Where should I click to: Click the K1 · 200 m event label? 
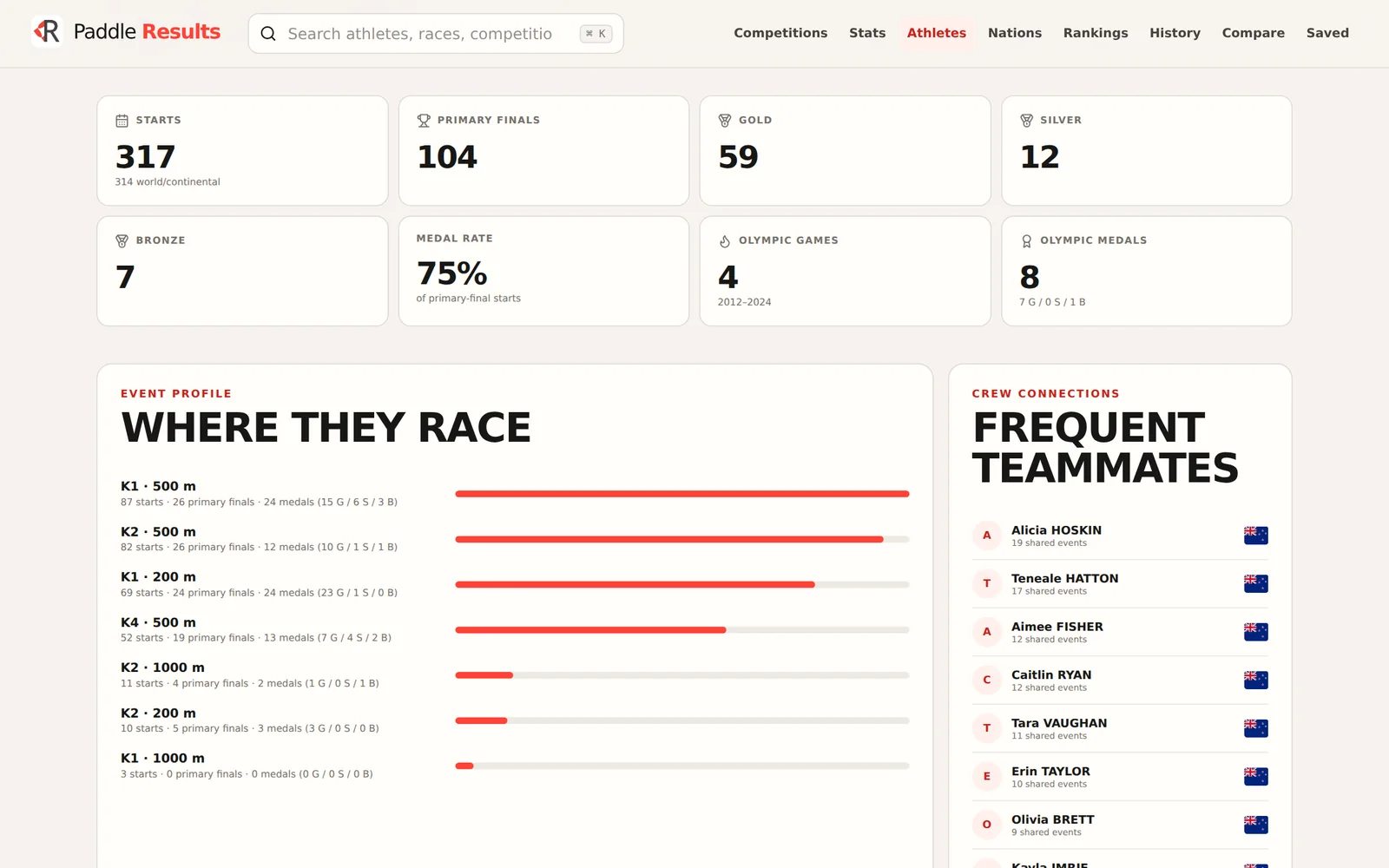click(x=158, y=576)
